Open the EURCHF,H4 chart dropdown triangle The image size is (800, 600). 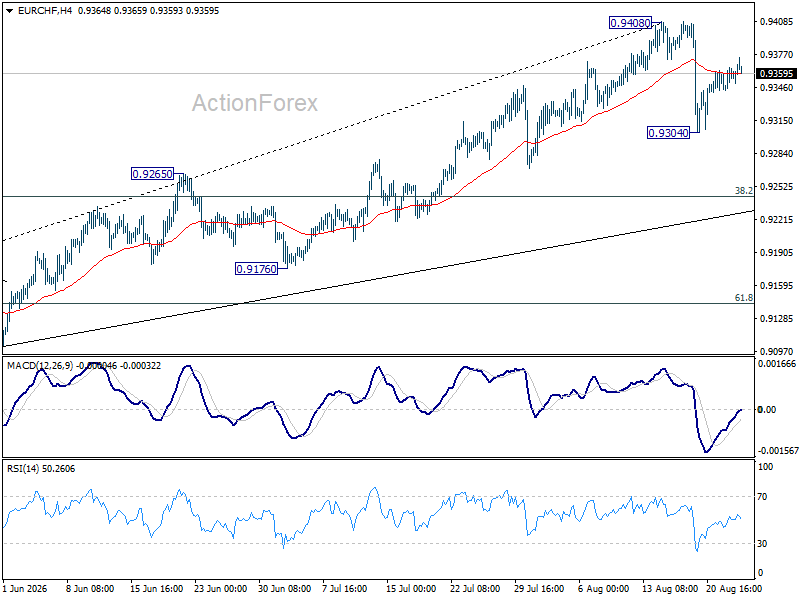tap(9, 11)
